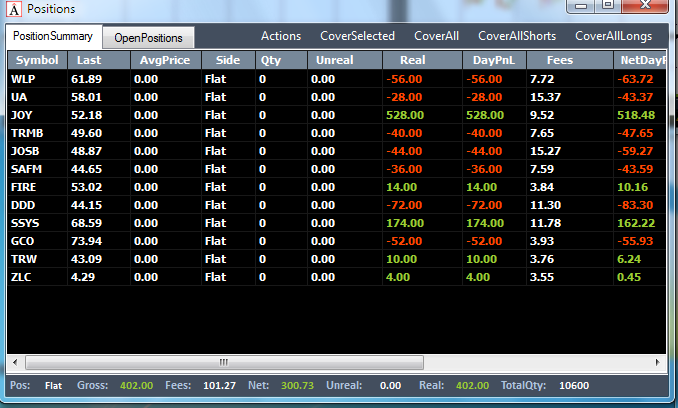The image size is (678, 408).
Task: Click the horizontal scrollbar thumb
Action: [224, 363]
